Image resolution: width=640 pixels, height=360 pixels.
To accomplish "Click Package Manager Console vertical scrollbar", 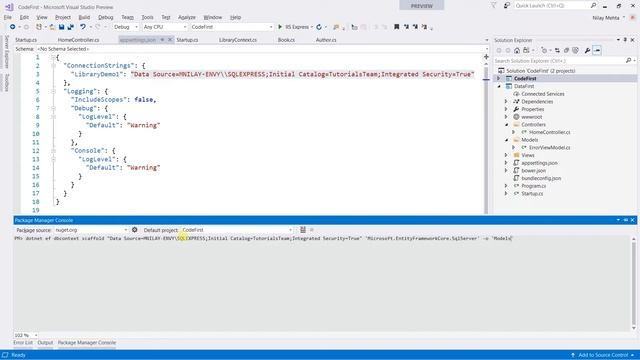I will [x=633, y=283].
